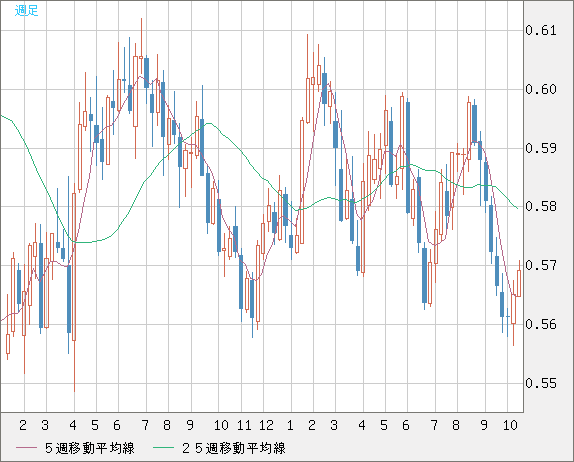
Task: Click the 0.61 price axis label
Action: click(541, 30)
